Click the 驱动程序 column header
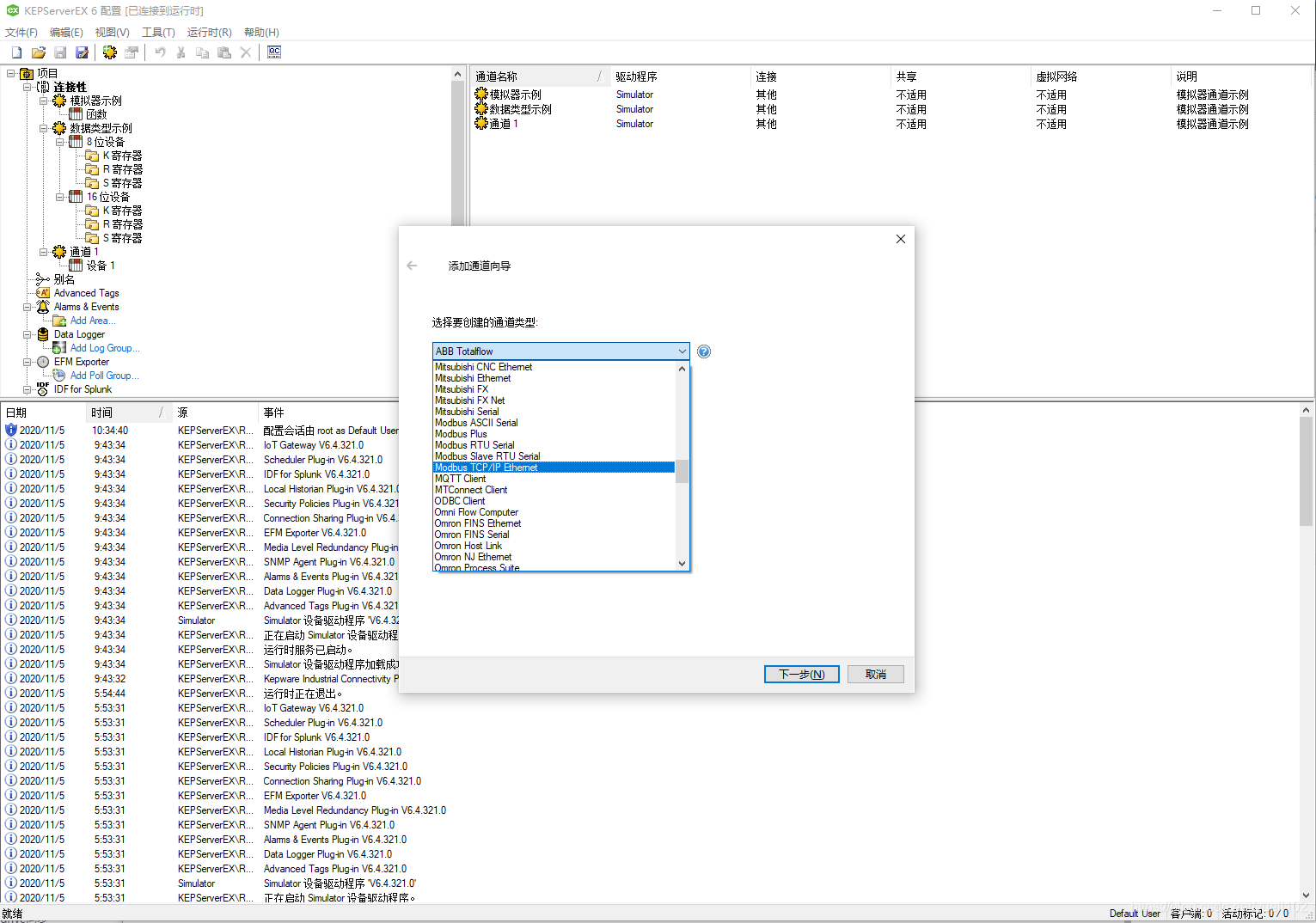 click(x=681, y=76)
